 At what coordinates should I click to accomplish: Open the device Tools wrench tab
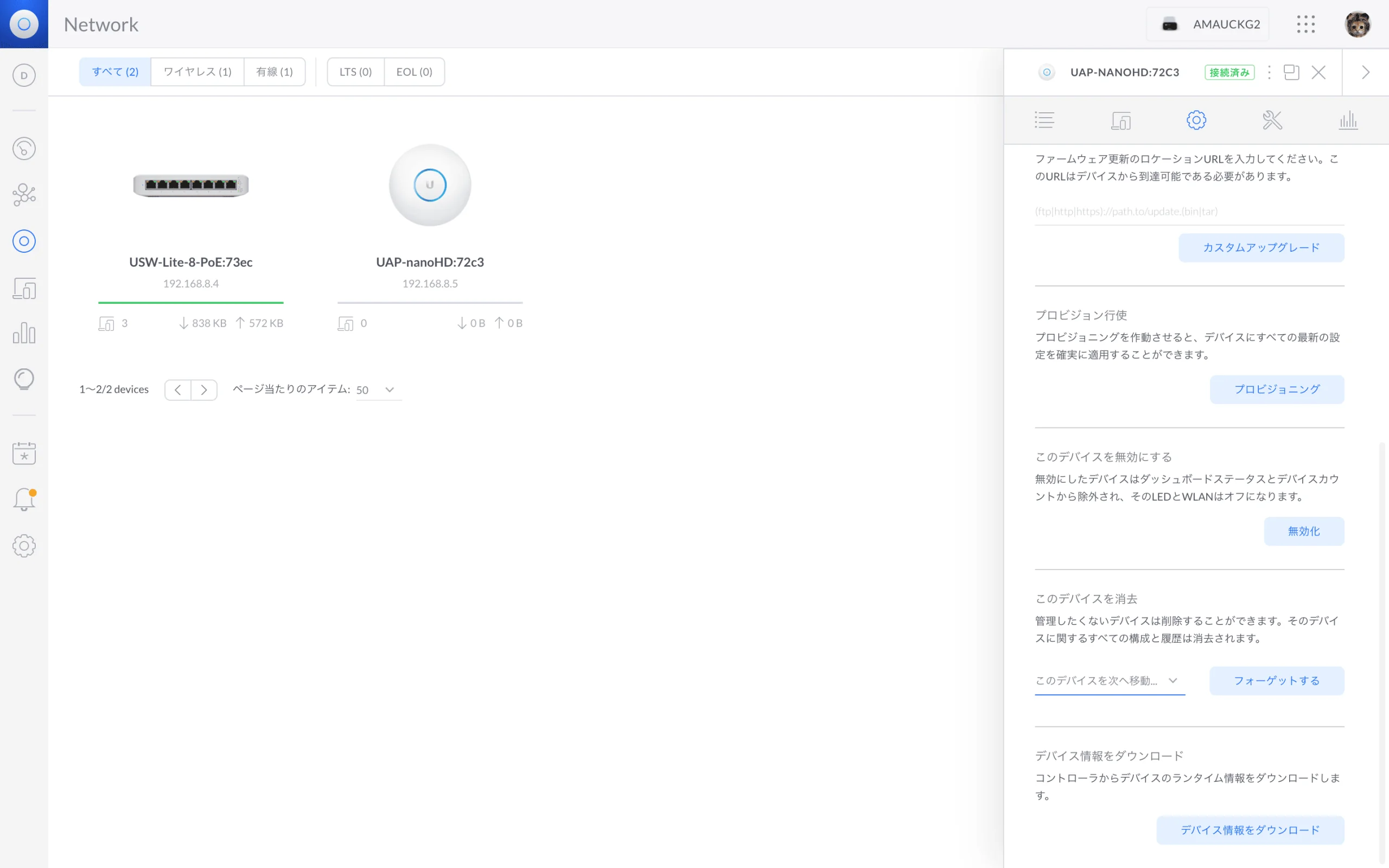(1272, 120)
